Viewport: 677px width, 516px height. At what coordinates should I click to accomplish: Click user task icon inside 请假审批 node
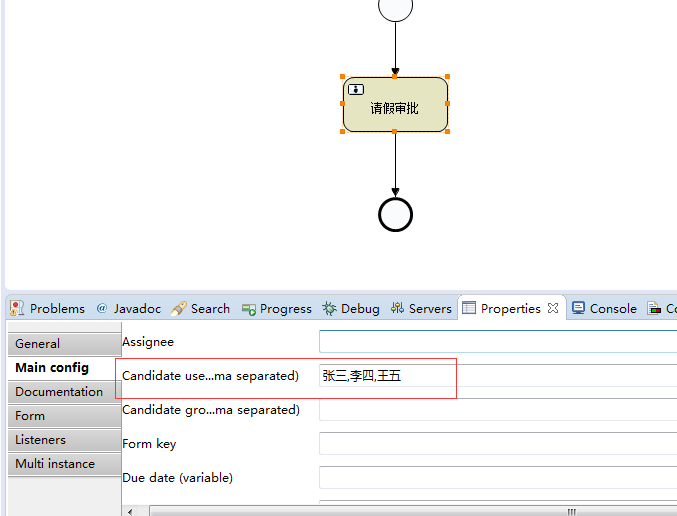point(356,89)
